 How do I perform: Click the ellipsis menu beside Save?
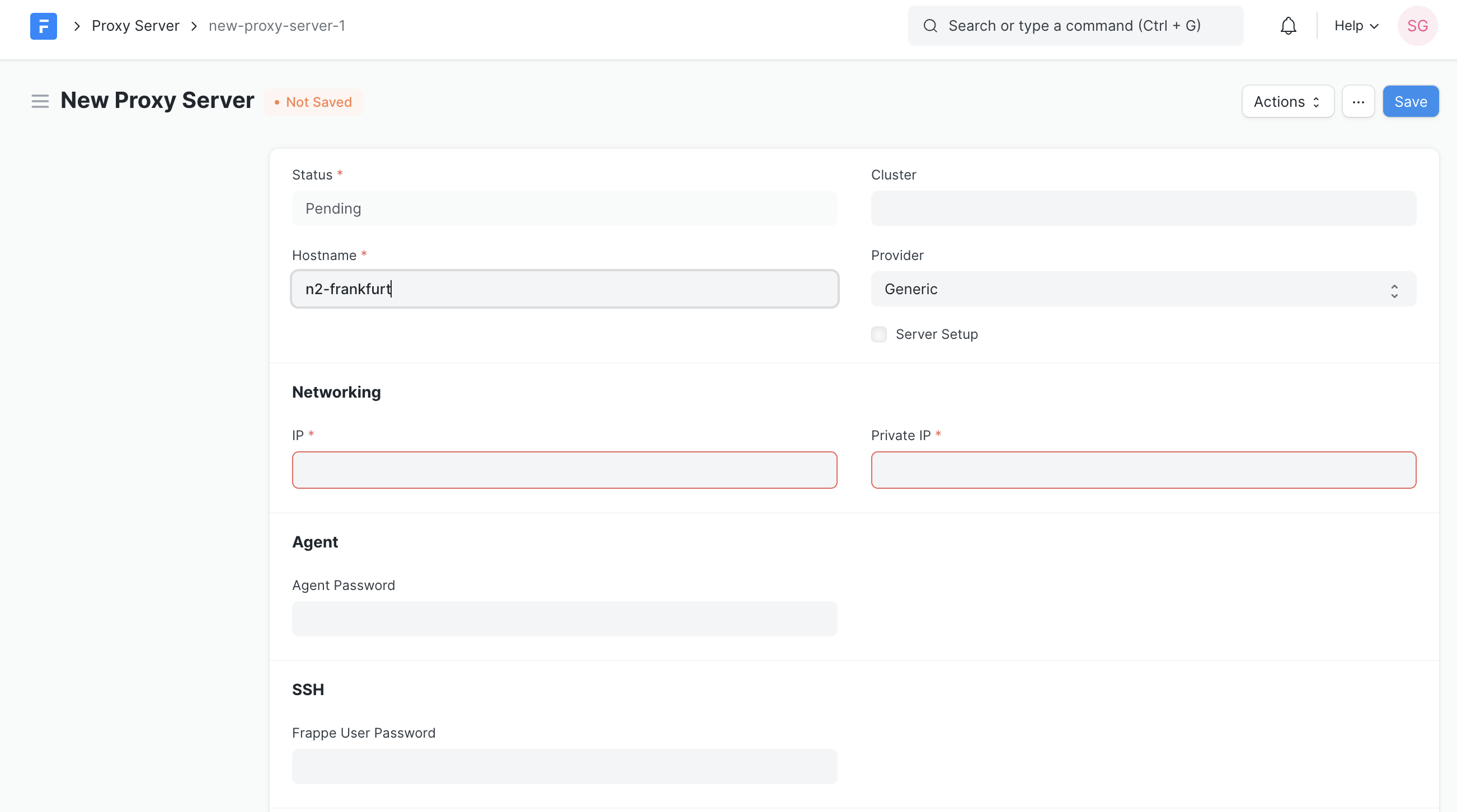[x=1359, y=101]
